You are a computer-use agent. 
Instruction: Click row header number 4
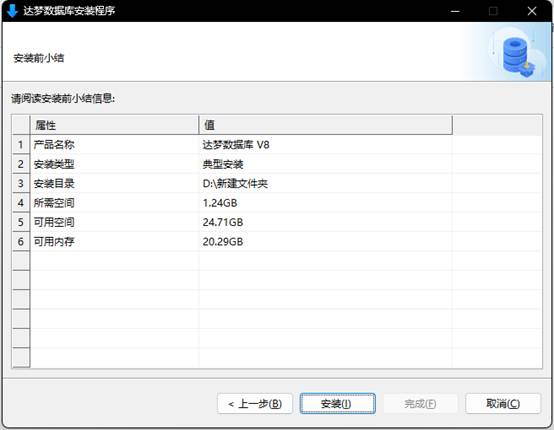click(x=21, y=203)
